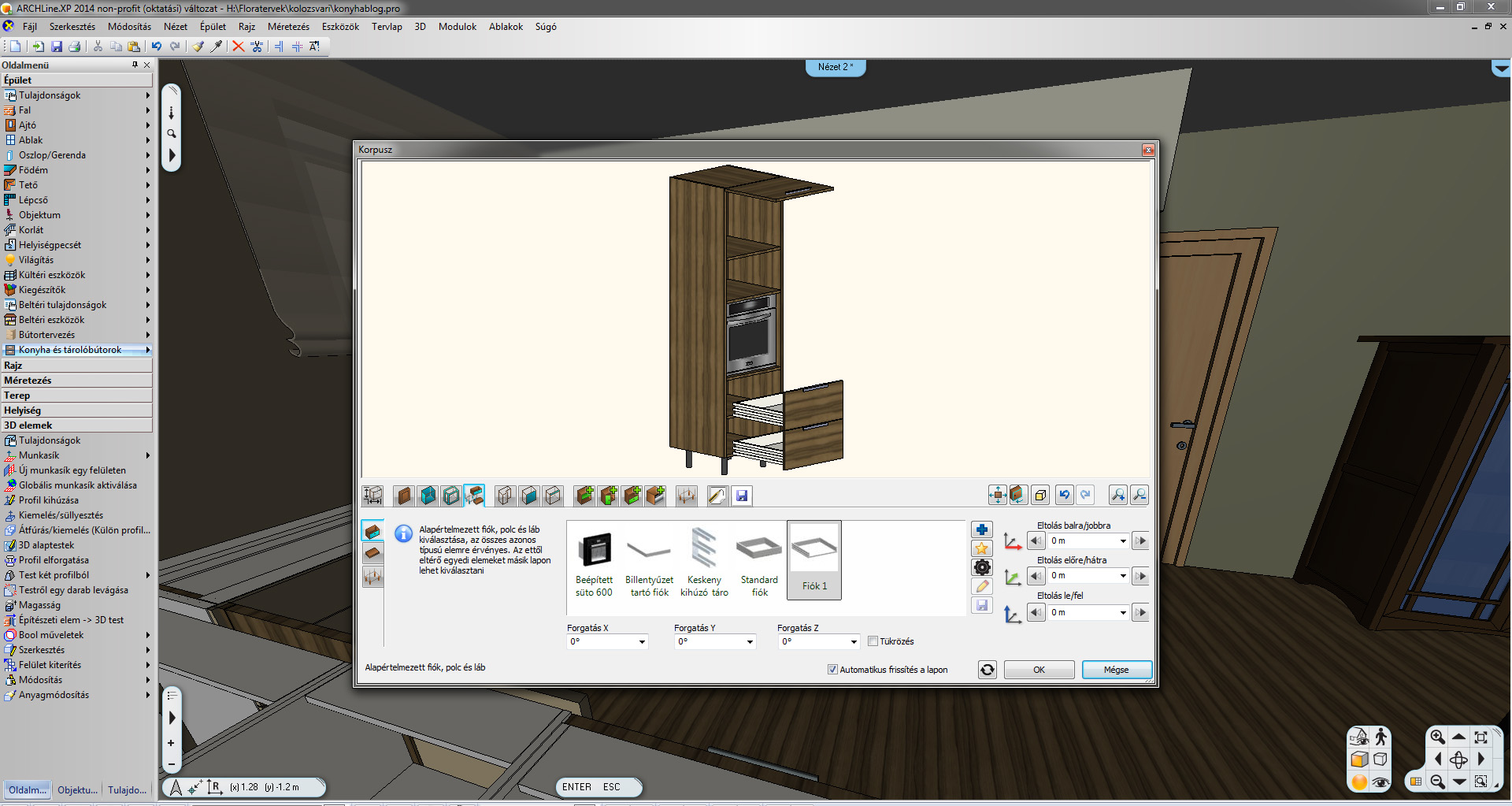Open the Épület menu in menu bar
This screenshot has height=806, width=1512.
[213, 27]
